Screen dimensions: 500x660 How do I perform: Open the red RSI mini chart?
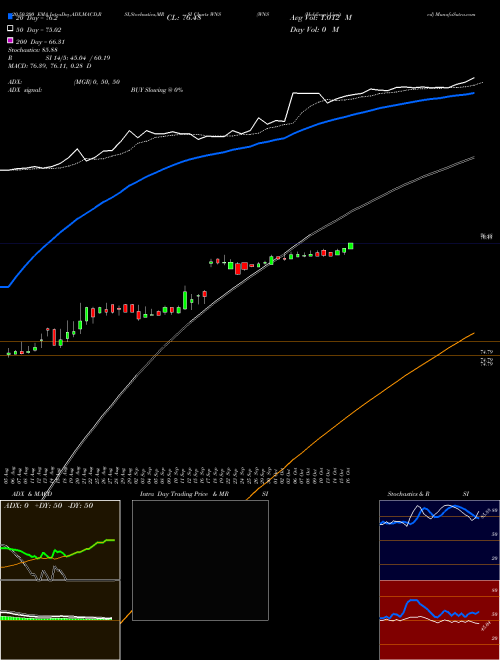[x=439, y=620]
